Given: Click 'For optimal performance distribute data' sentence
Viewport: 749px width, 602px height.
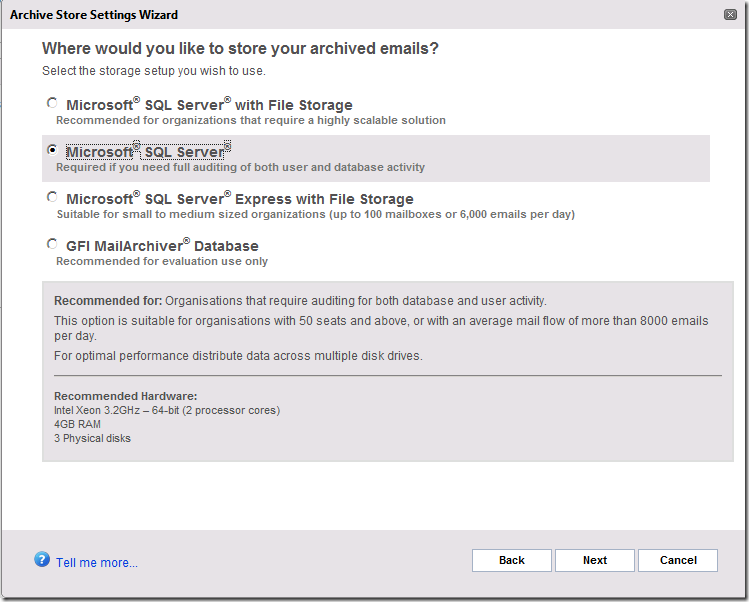Looking at the screenshot, I should point(238,356).
